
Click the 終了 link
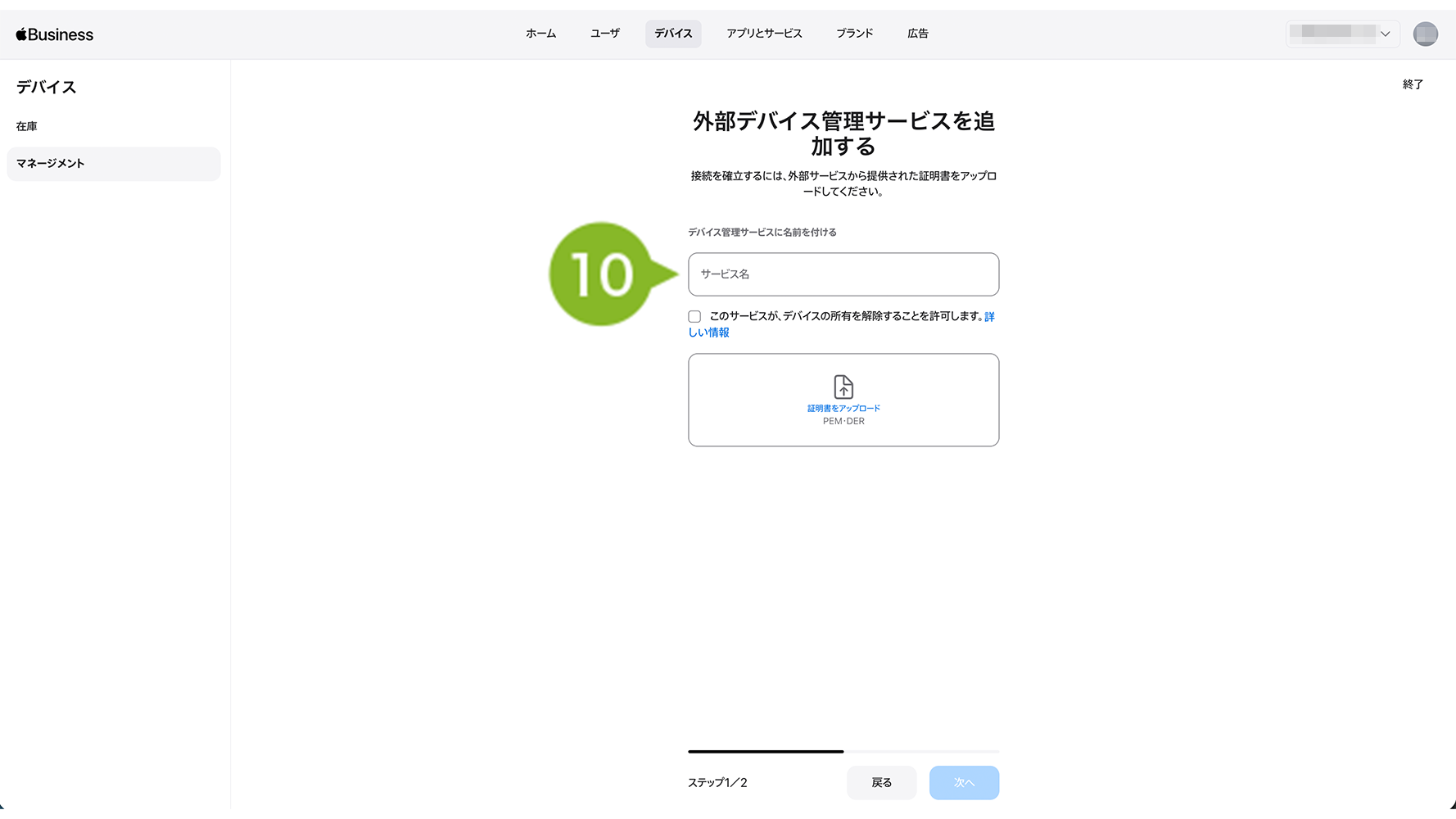(1412, 84)
